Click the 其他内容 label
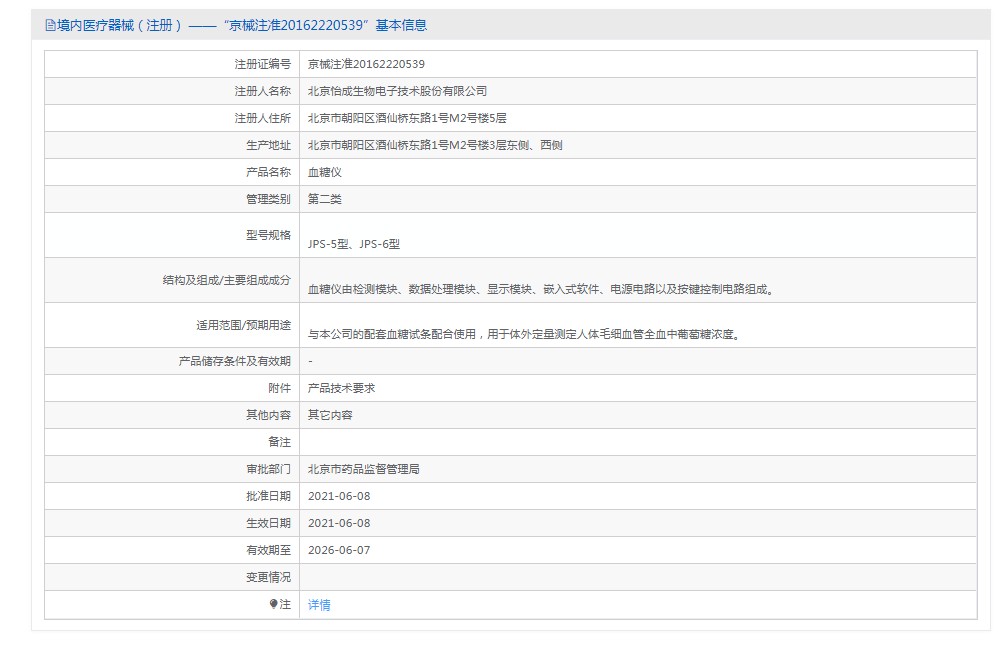The height and width of the screenshot is (650, 1000). [268, 415]
